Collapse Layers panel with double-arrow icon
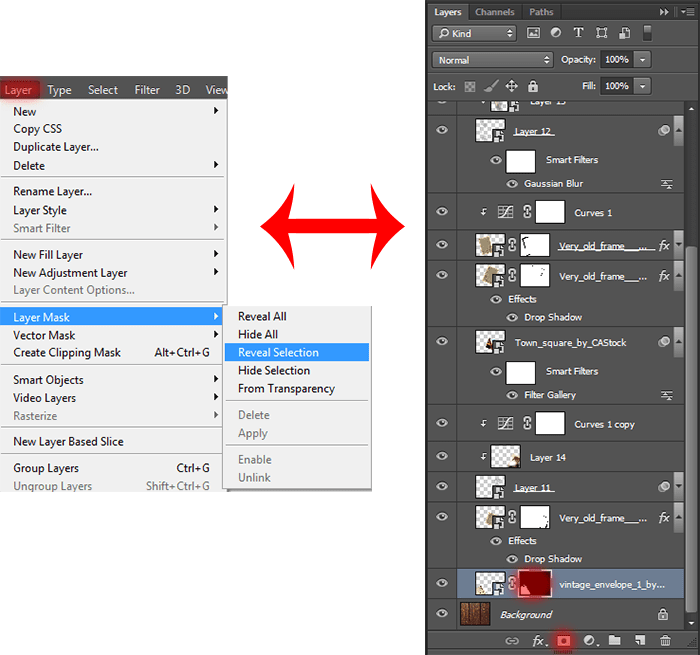Screen dimensions: 700x655 (664, 12)
